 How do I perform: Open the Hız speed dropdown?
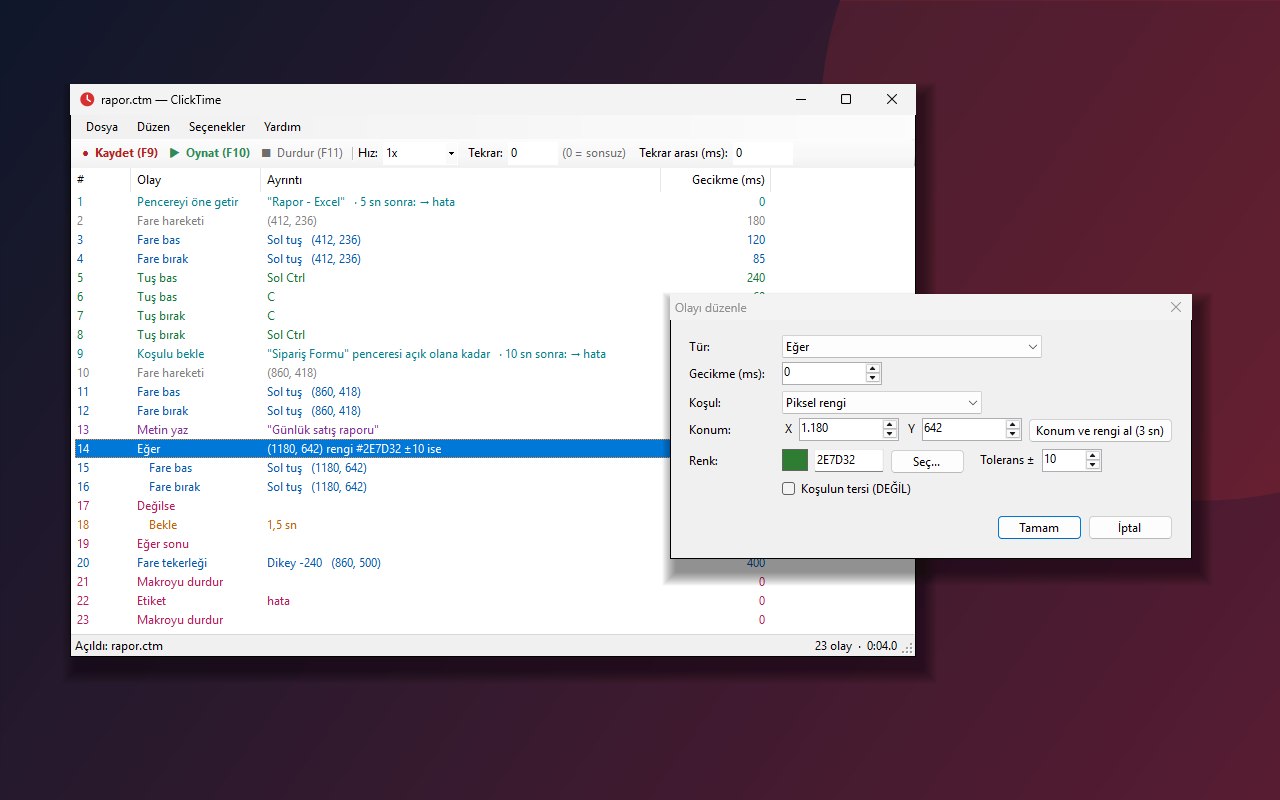420,153
